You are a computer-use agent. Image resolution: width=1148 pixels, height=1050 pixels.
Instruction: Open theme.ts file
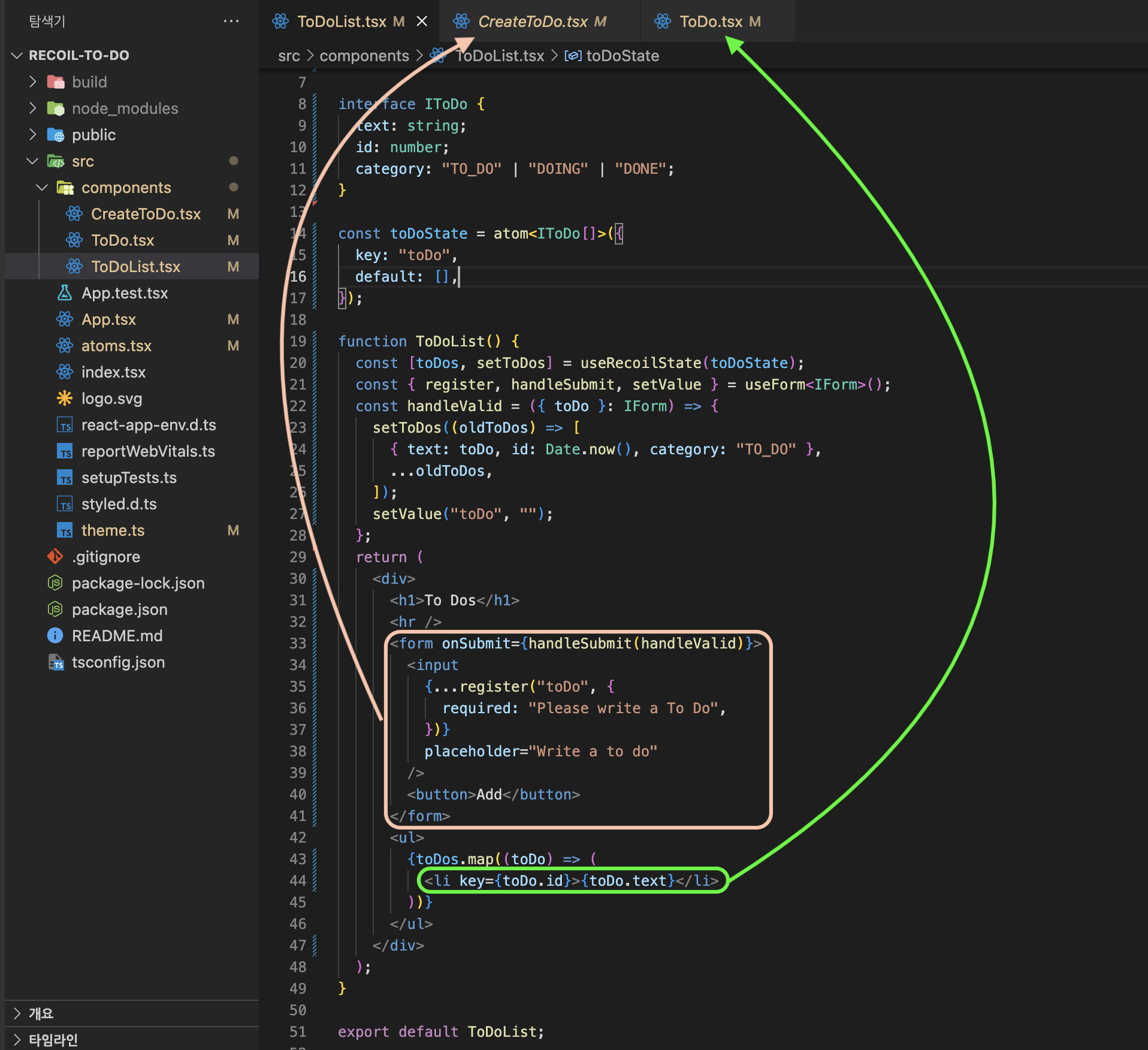113,530
